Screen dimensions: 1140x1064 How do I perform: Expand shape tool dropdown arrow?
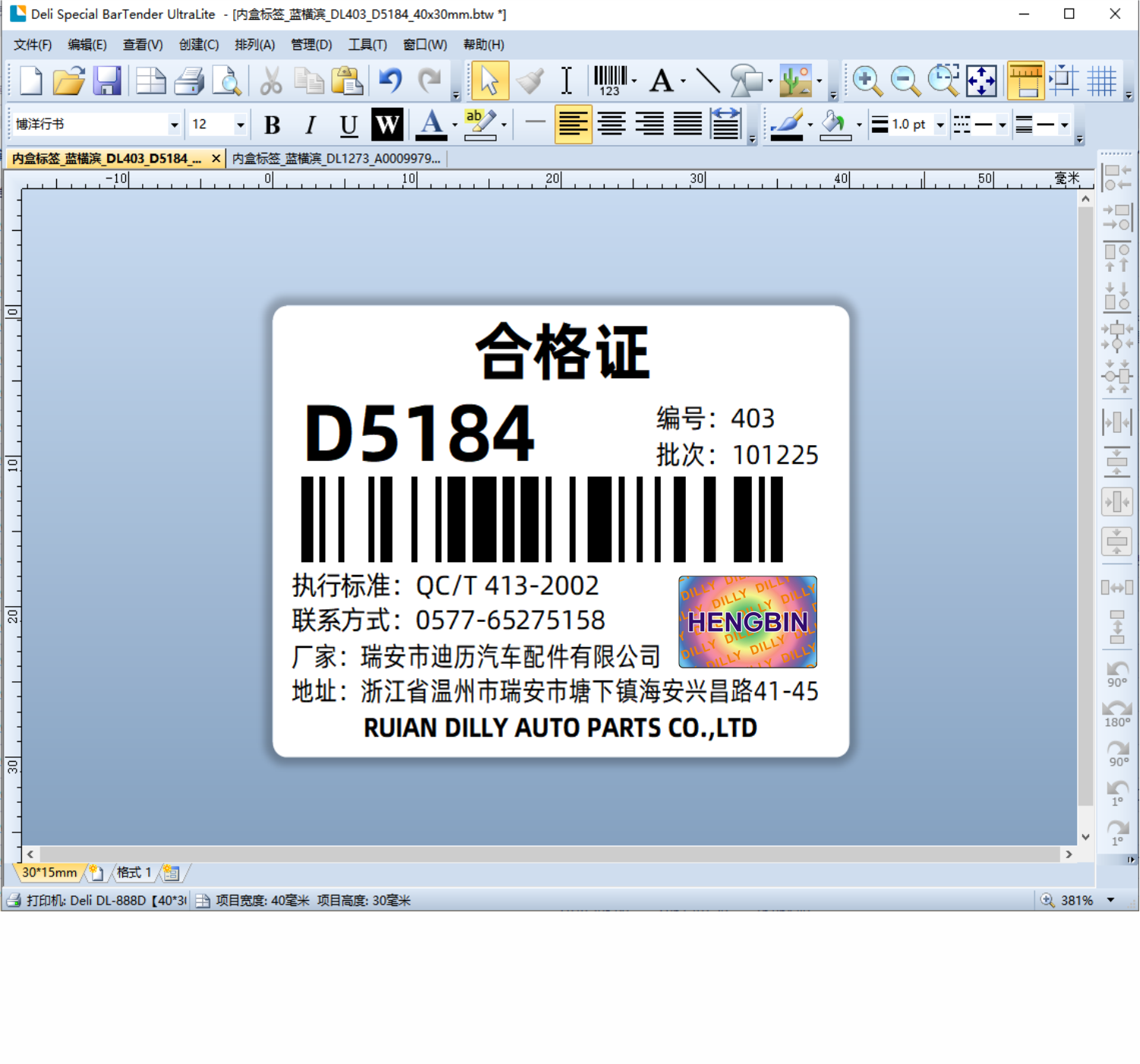[x=770, y=81]
